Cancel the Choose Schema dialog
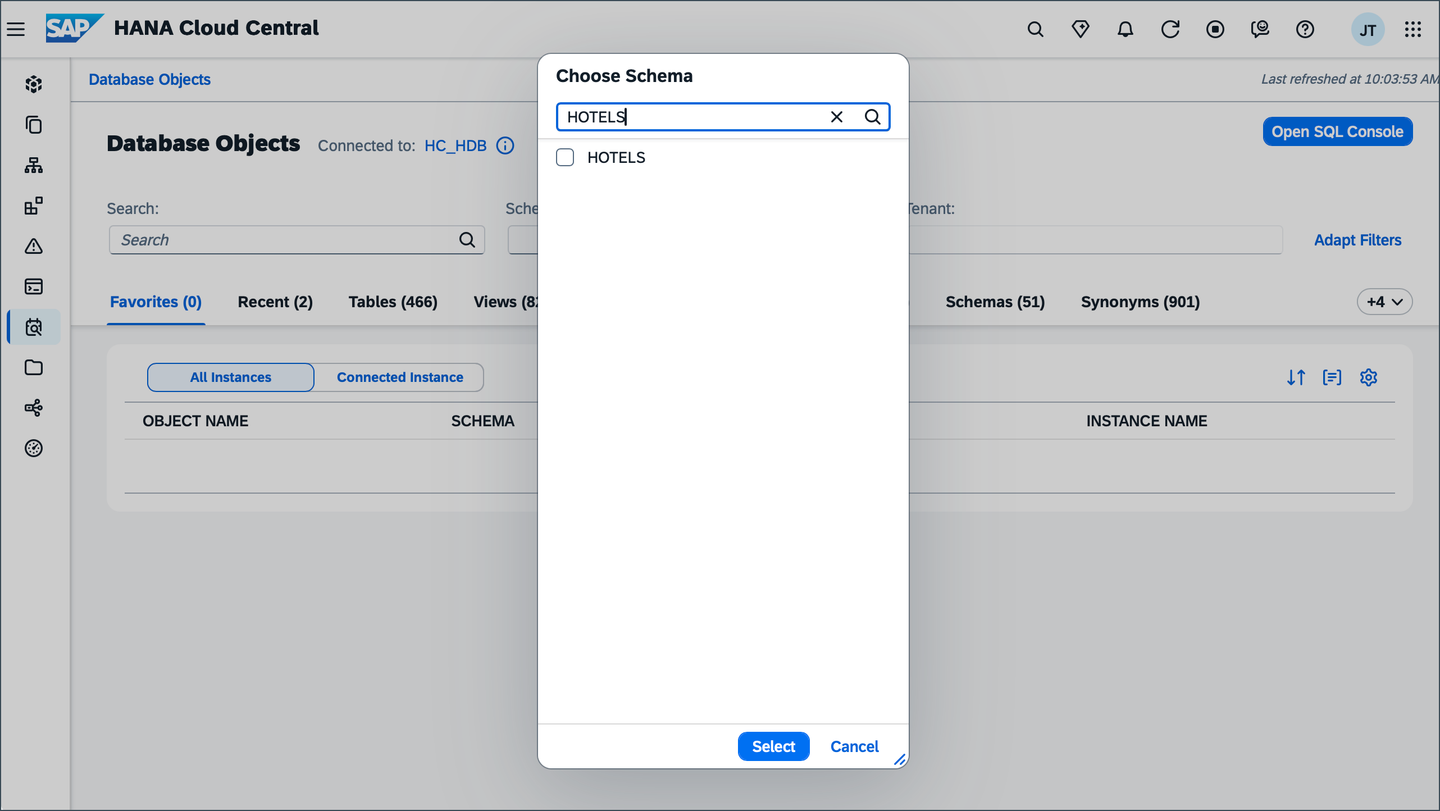This screenshot has height=811, width=1440. [x=855, y=746]
